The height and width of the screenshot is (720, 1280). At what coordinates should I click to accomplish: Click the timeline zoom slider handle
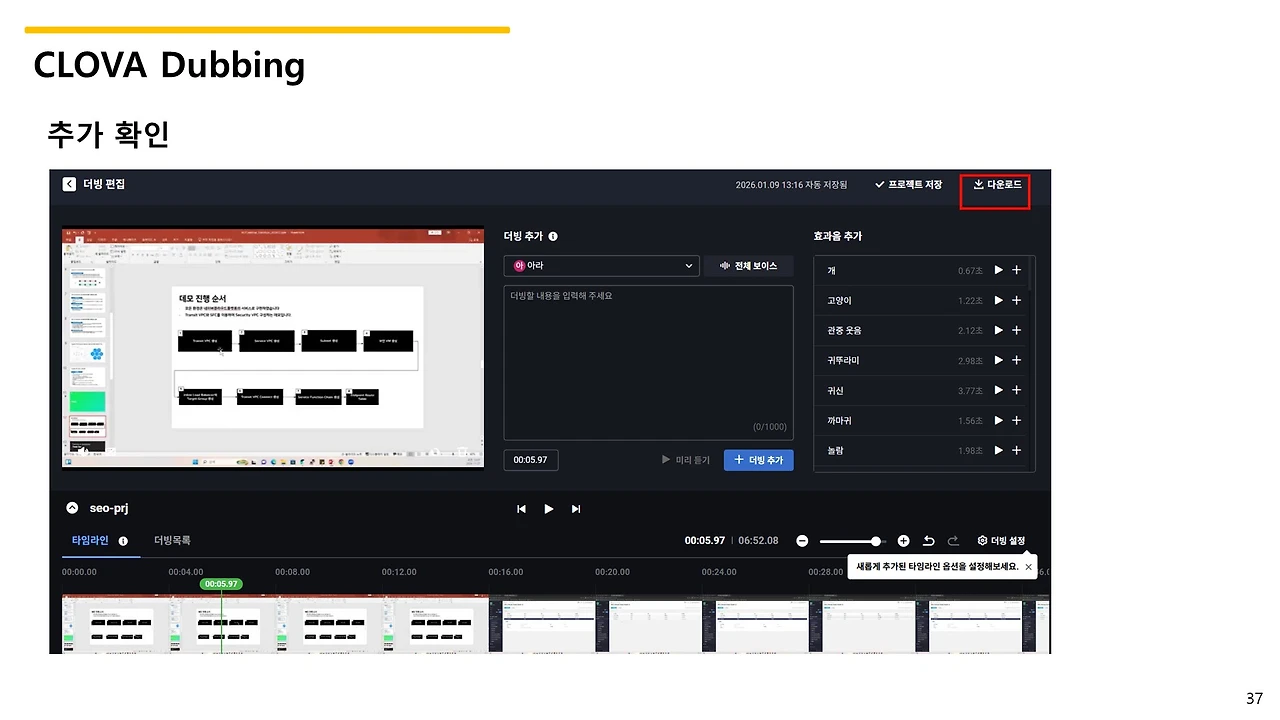(876, 541)
